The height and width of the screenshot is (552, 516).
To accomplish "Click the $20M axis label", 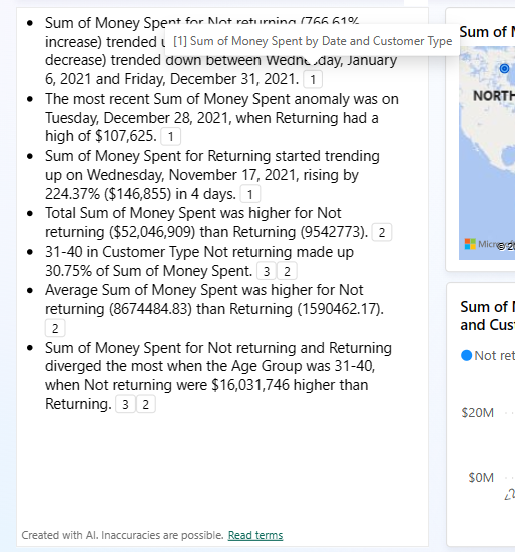I will pos(478,413).
